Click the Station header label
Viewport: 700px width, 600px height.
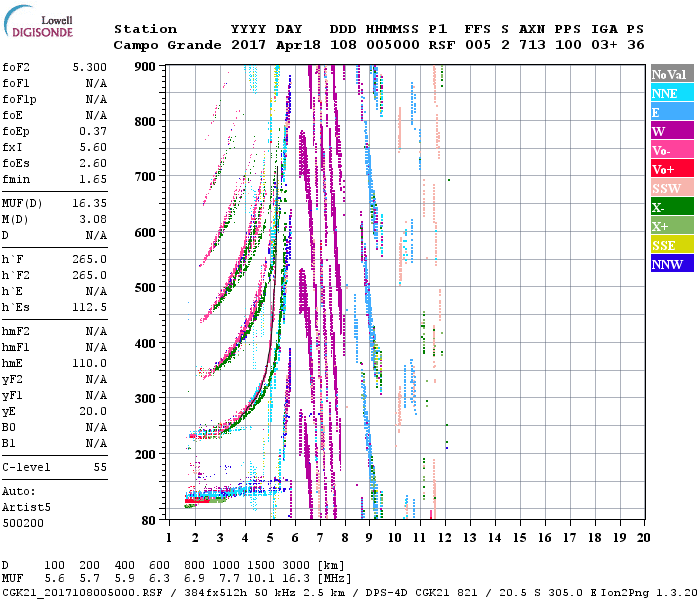(x=145, y=29)
